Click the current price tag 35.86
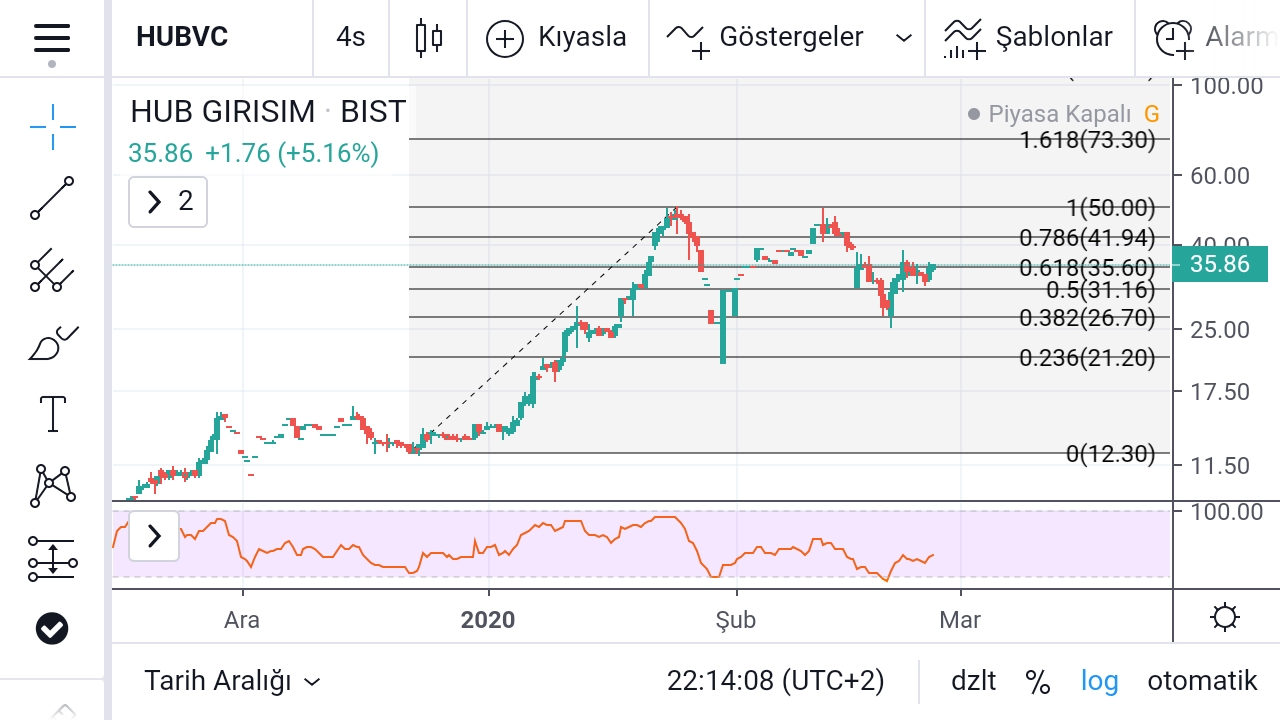The image size is (1280, 720). [1220, 264]
